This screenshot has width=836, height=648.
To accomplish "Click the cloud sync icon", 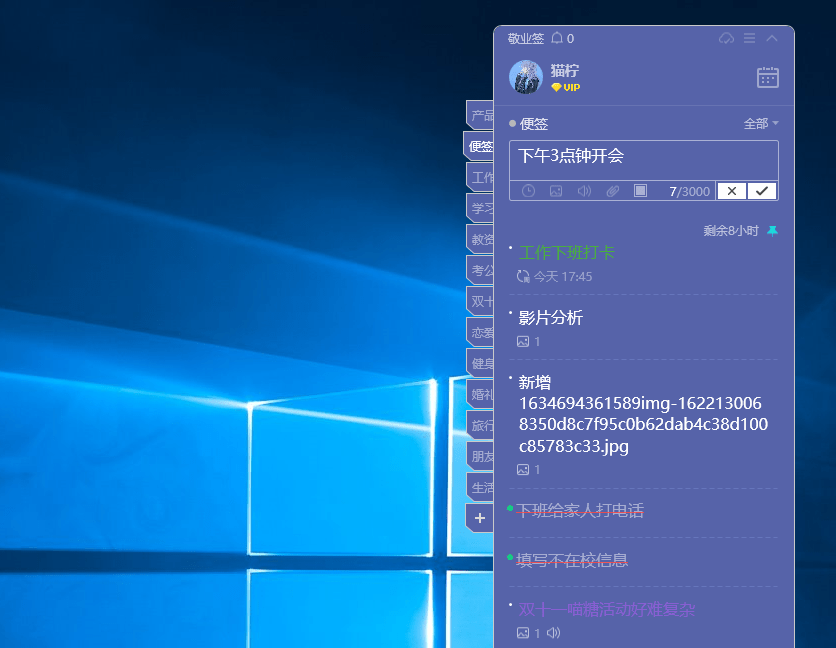I will pos(727,38).
